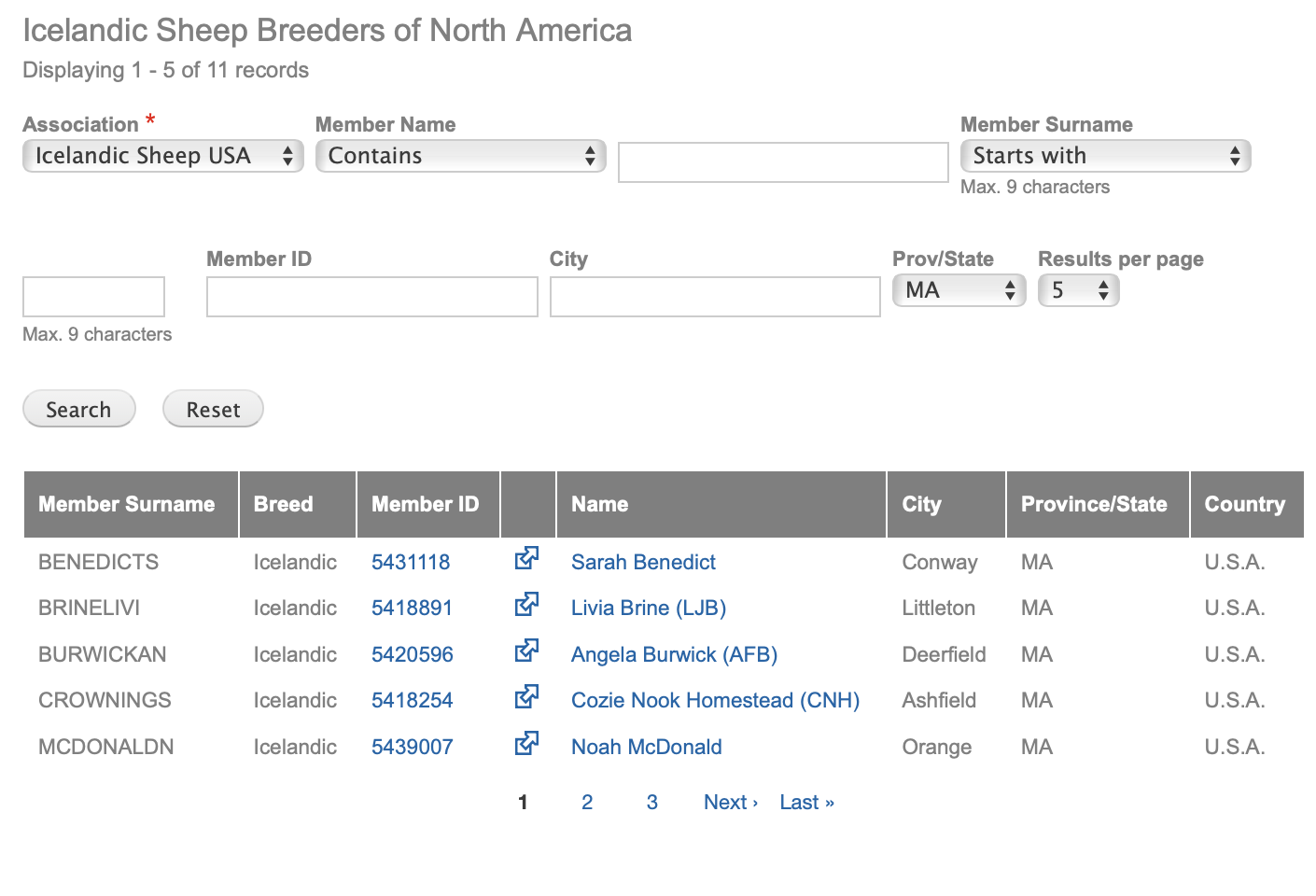Click 'Displaying 1 - 5 of 11 records' text
The image size is (1316, 896).
pyautogui.click(x=165, y=70)
